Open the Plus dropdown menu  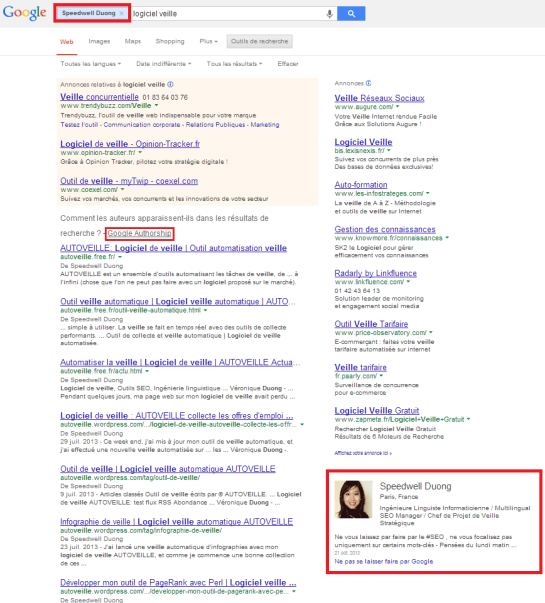208,41
